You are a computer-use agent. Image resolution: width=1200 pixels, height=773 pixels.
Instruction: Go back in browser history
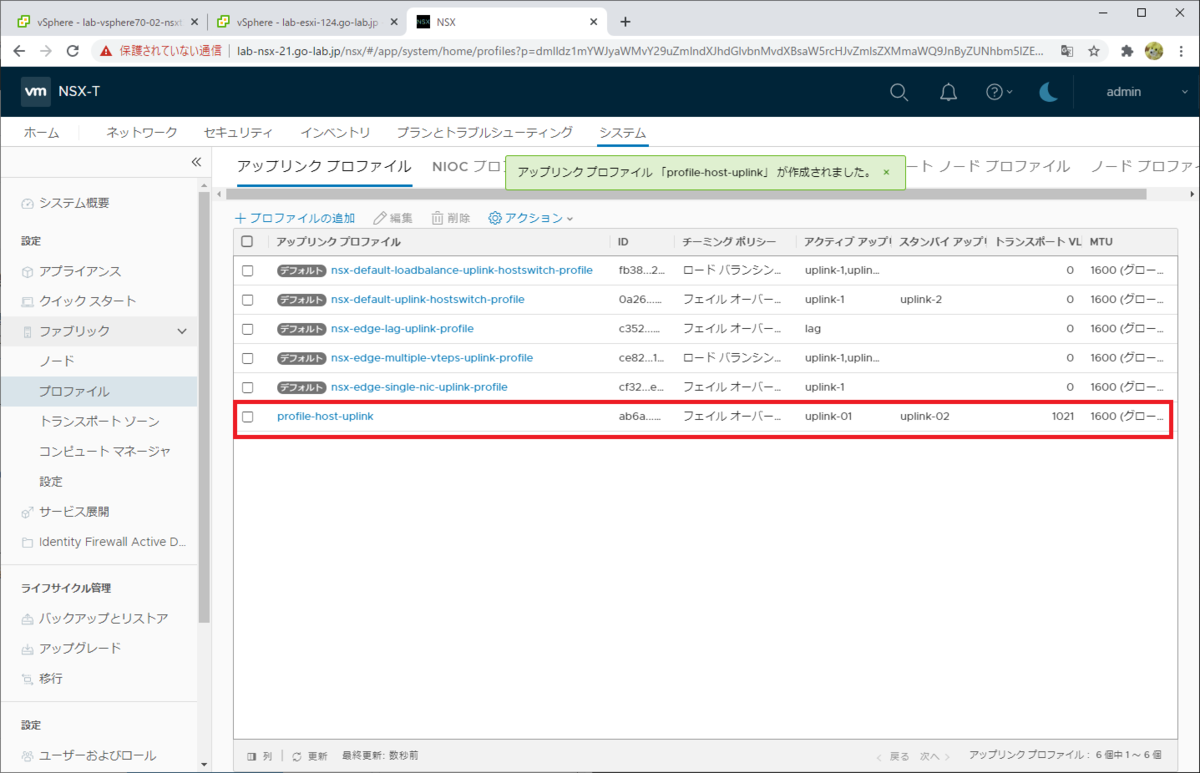18,50
